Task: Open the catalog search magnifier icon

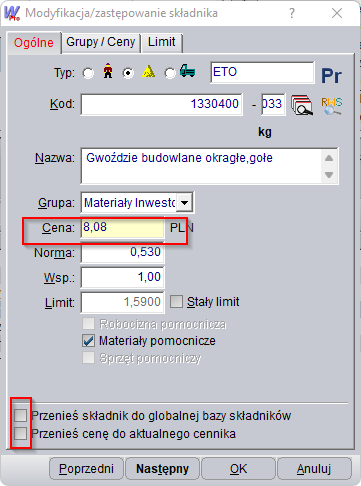Action: coord(302,105)
